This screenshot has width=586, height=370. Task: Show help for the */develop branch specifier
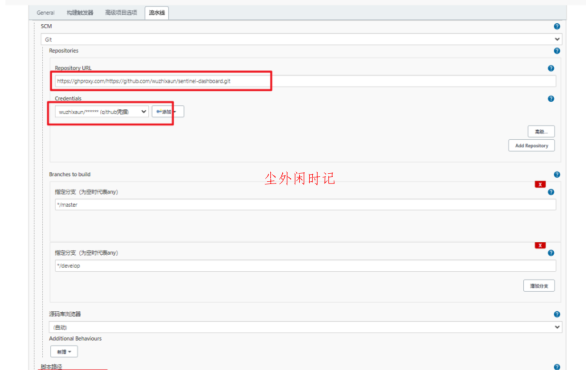(551, 253)
